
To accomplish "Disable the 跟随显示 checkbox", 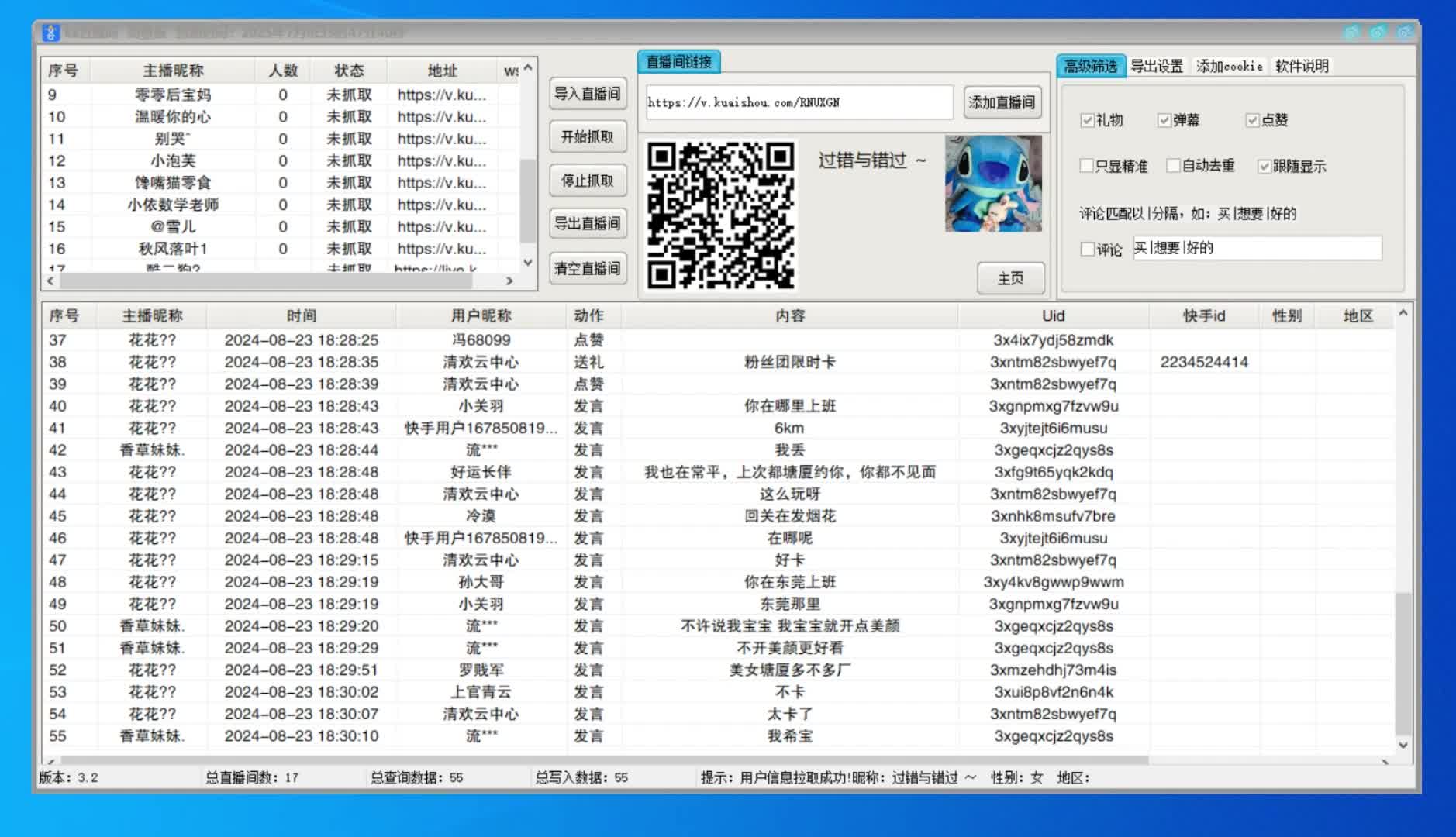I will point(1265,166).
